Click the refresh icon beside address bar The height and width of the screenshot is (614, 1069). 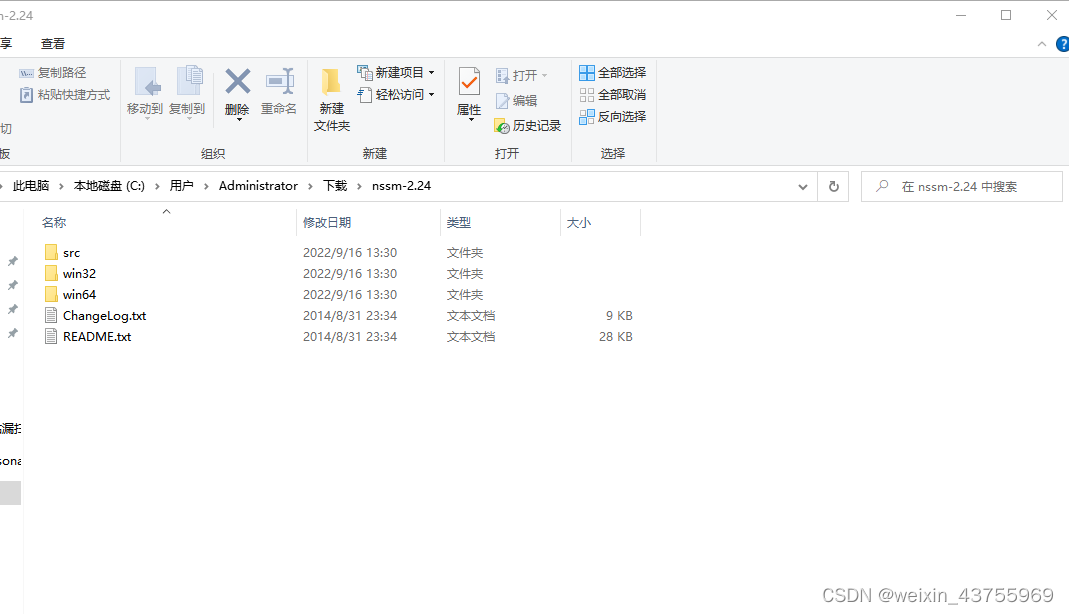[x=834, y=187]
